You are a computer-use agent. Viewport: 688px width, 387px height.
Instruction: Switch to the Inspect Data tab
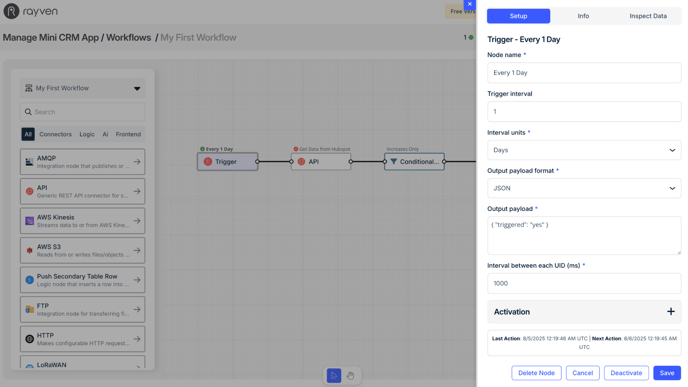tap(648, 16)
